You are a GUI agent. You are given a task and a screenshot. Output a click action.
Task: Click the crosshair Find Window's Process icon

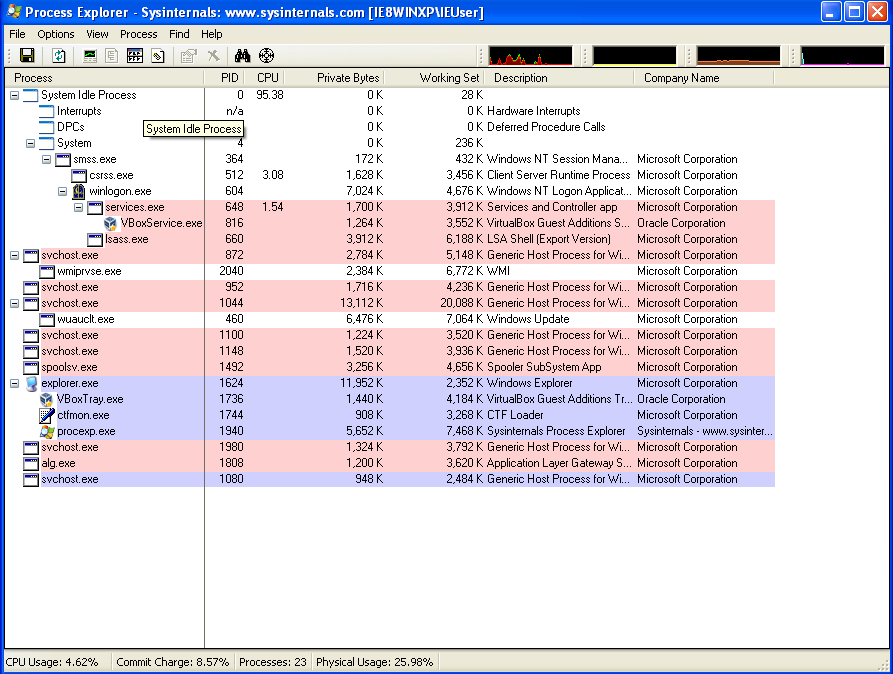pyautogui.click(x=267, y=55)
